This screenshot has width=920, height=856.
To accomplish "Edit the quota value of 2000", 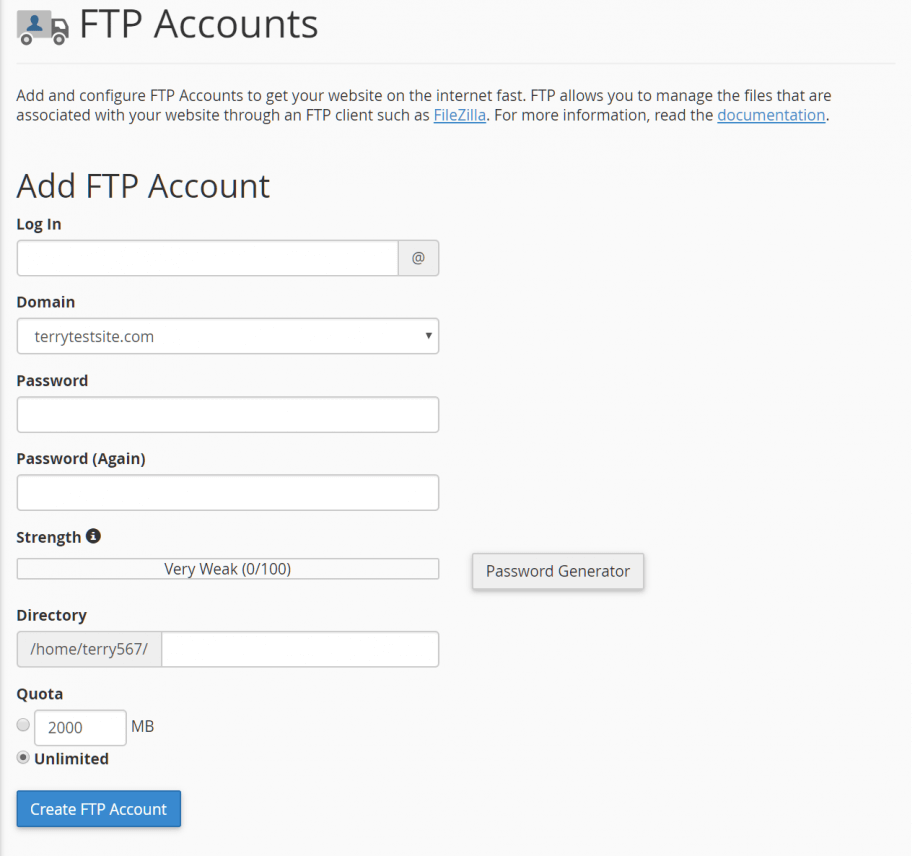I will (80, 726).
